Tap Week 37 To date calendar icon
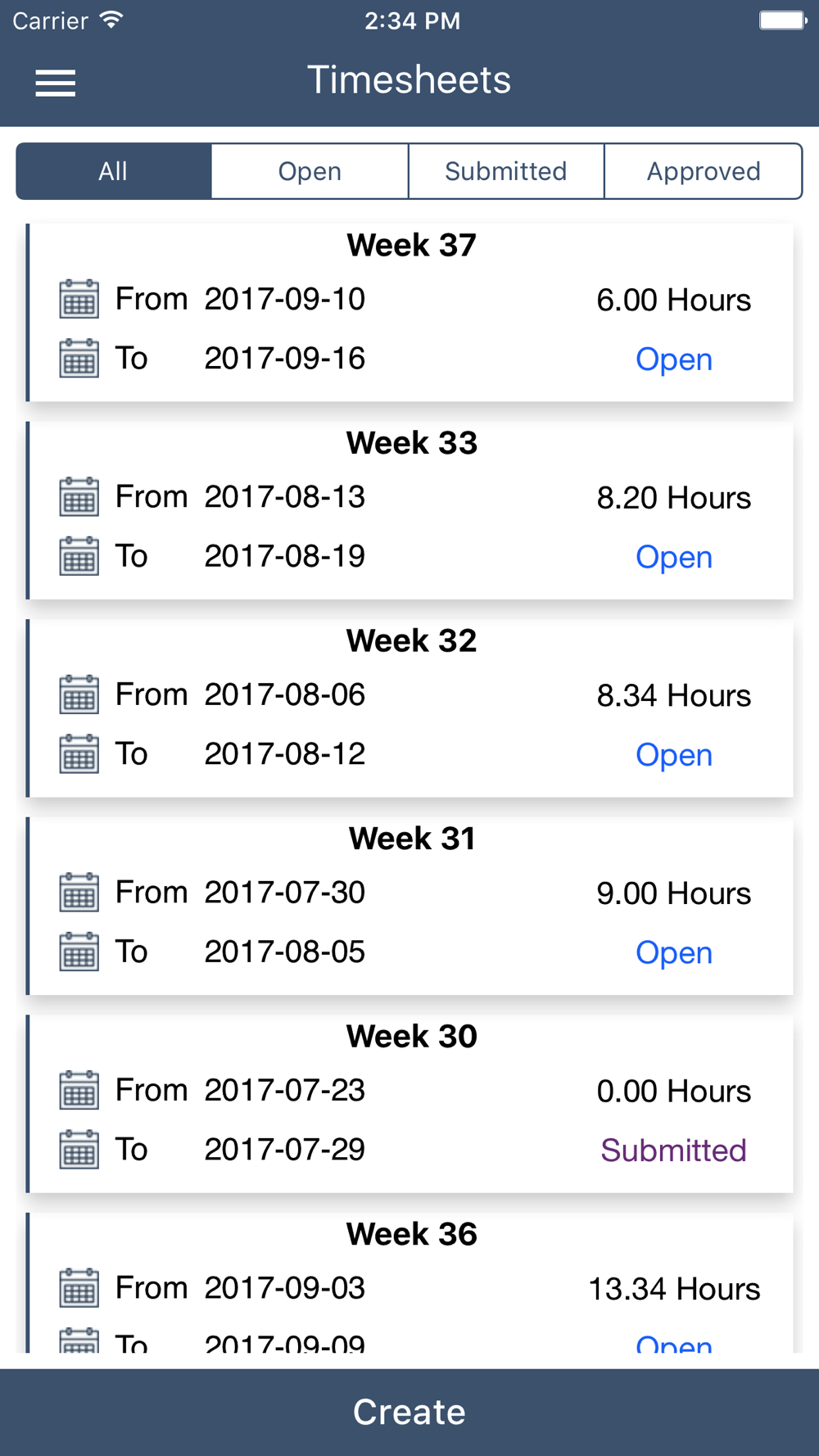Image resolution: width=819 pixels, height=1456 pixels. (x=79, y=358)
